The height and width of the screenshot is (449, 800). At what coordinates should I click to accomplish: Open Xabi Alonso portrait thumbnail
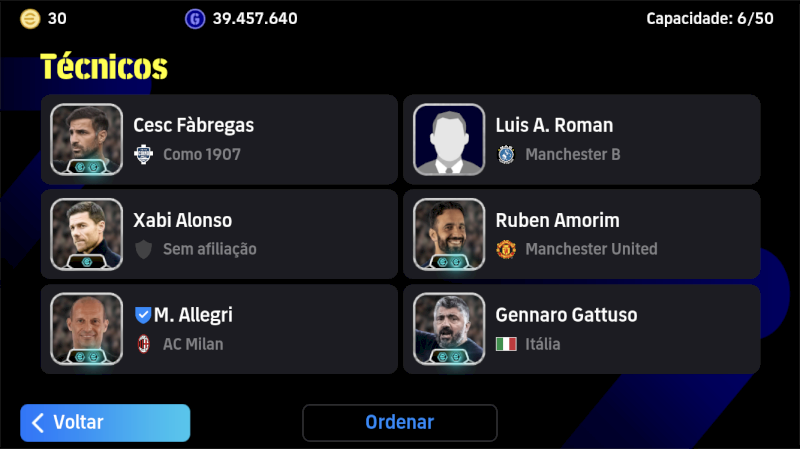tap(87, 234)
